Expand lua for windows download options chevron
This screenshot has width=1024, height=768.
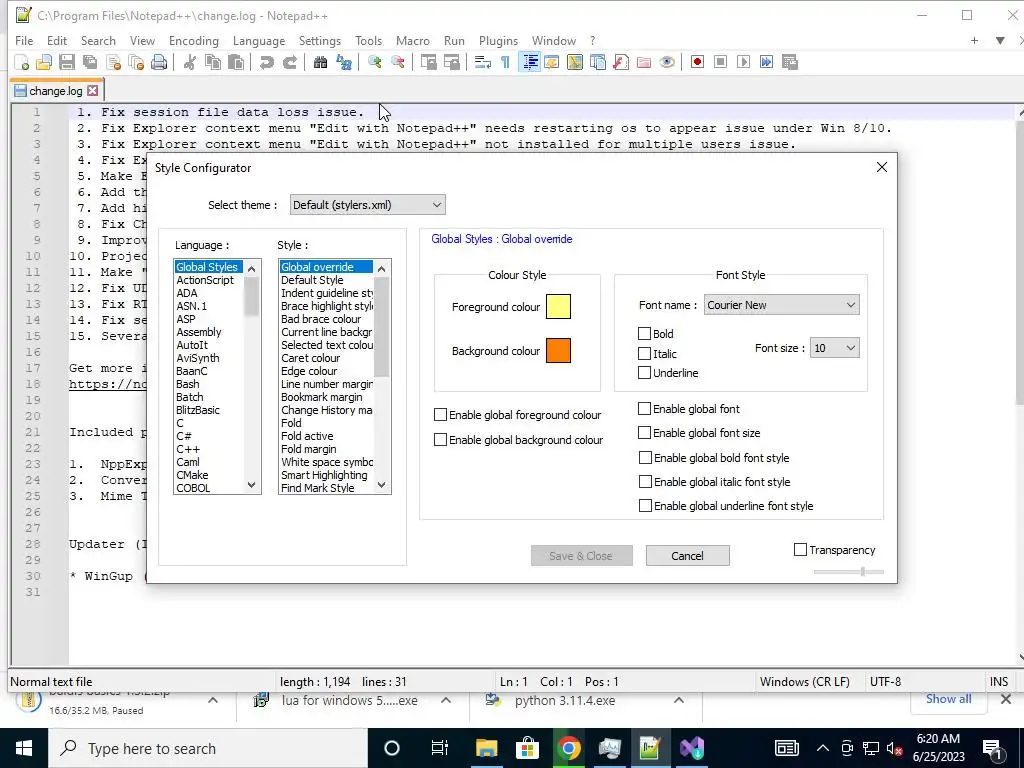tap(445, 700)
